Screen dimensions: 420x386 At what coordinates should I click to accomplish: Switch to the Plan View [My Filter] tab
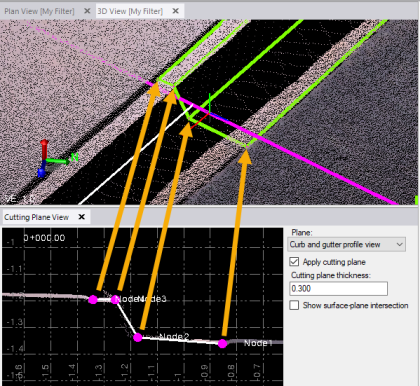coord(39,11)
